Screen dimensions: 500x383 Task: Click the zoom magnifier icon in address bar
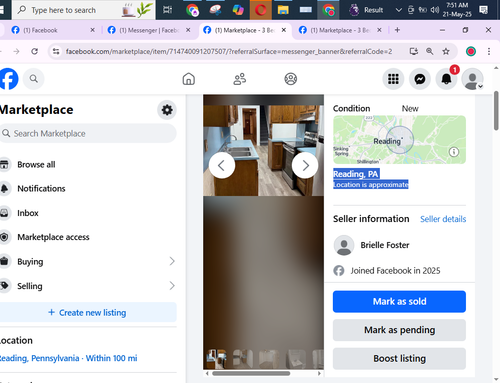430,51
